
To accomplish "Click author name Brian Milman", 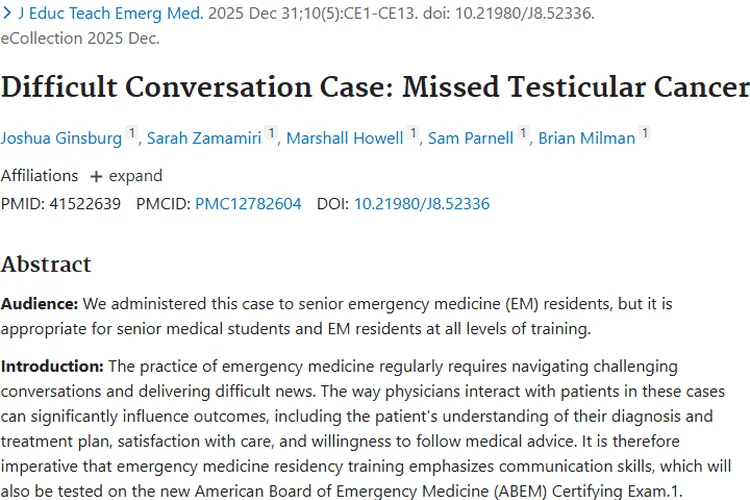I will tap(587, 138).
